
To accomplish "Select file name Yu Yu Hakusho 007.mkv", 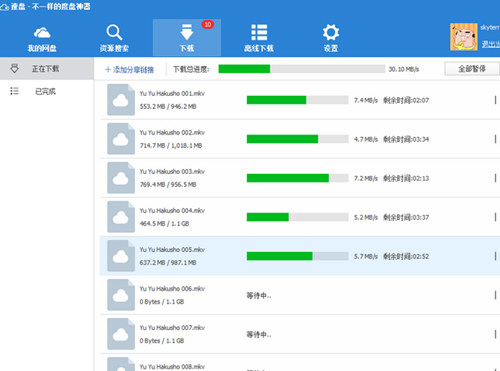I will [172, 328].
